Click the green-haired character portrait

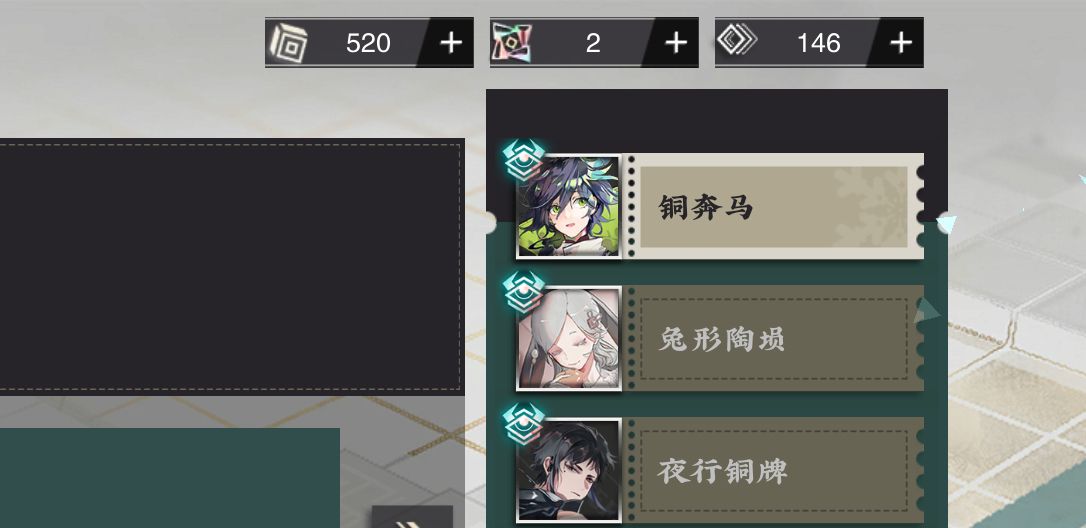point(569,206)
